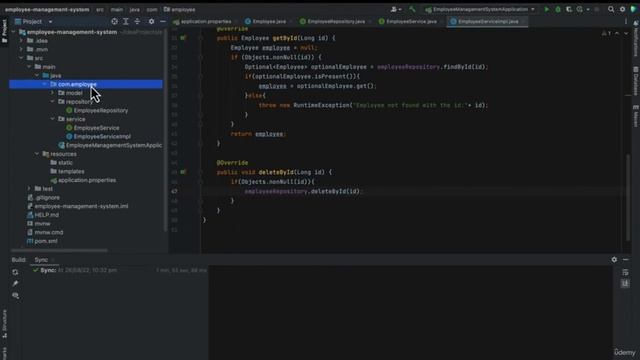Open pom.xml in project tree
This screenshot has height=360, width=640.
(42, 241)
